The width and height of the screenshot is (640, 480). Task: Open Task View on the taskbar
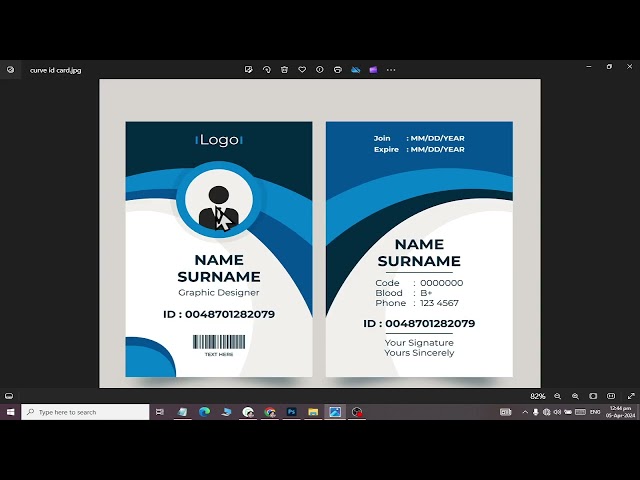click(x=160, y=412)
